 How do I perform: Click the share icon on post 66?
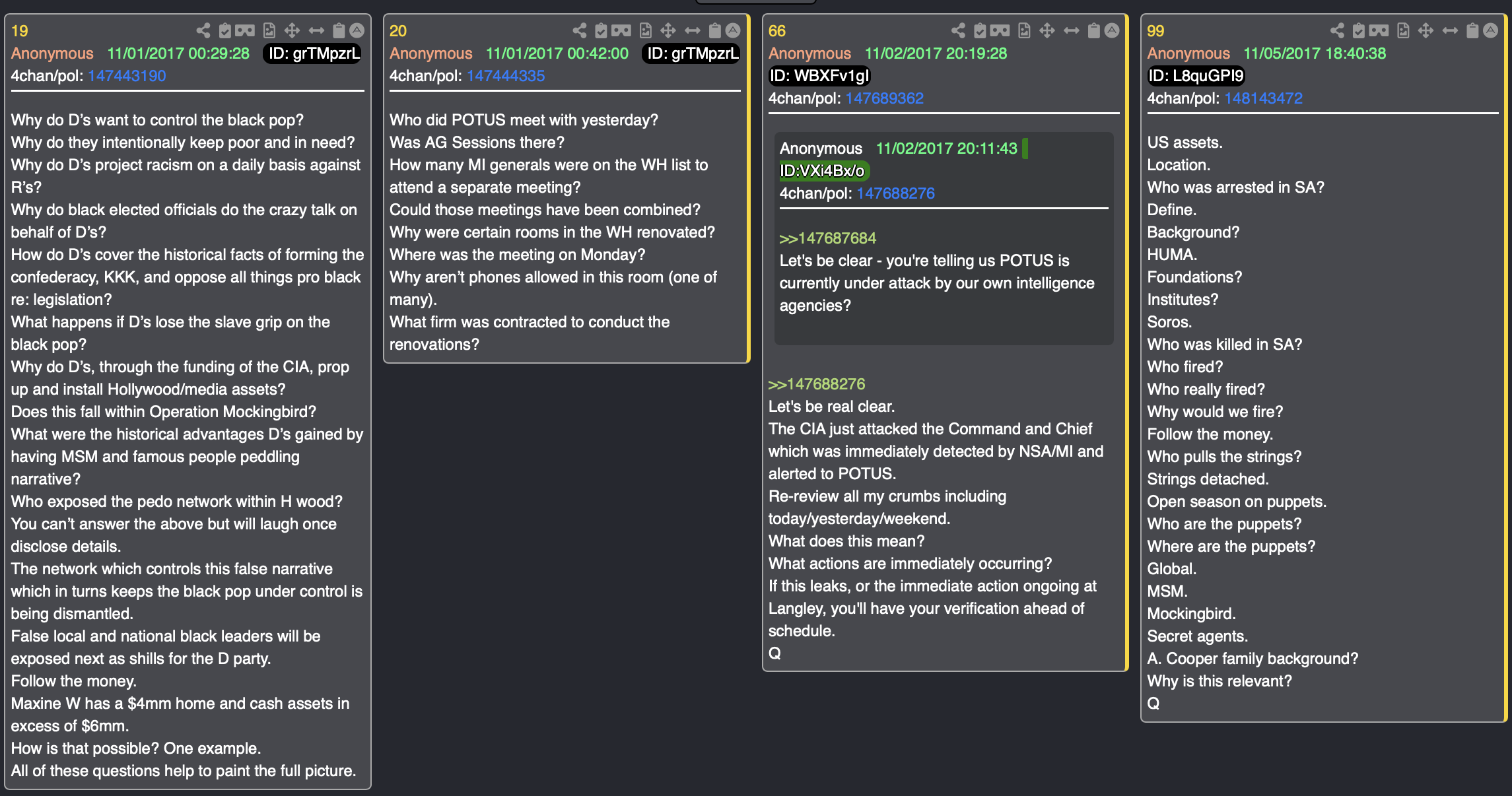959,30
